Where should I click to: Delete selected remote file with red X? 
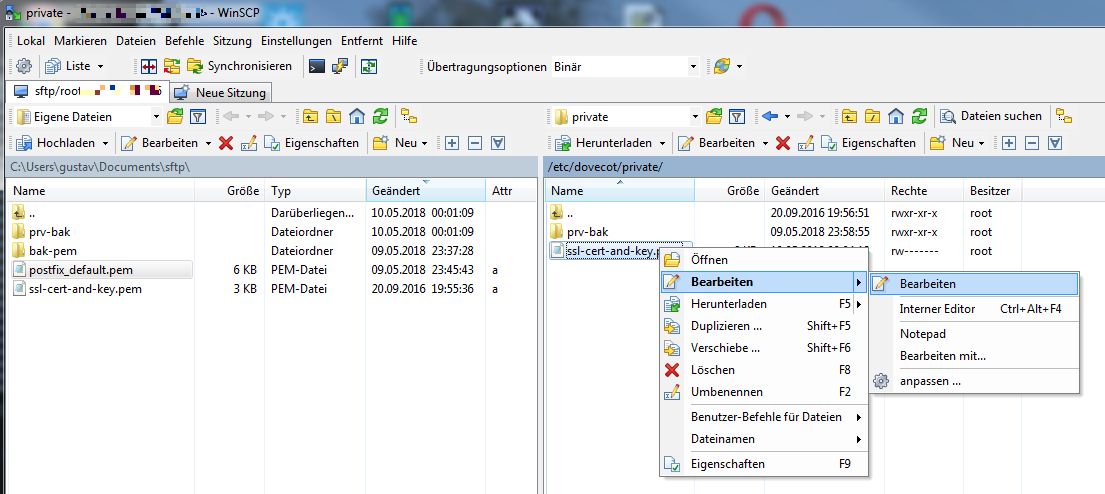click(x=782, y=143)
